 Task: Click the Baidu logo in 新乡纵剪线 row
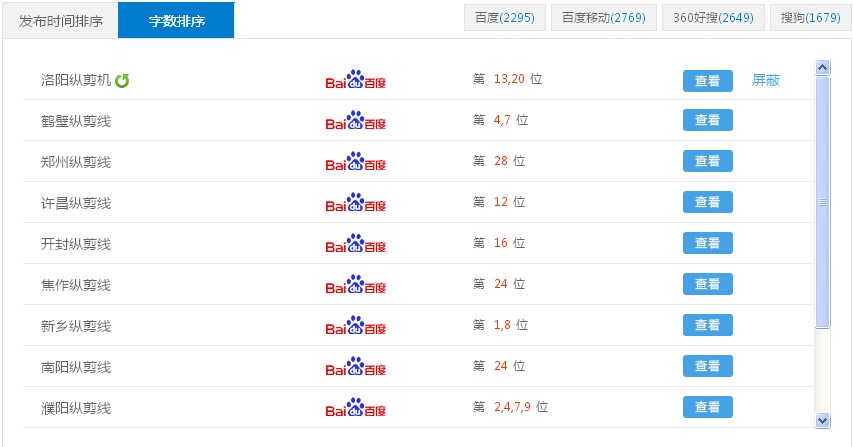coord(356,325)
